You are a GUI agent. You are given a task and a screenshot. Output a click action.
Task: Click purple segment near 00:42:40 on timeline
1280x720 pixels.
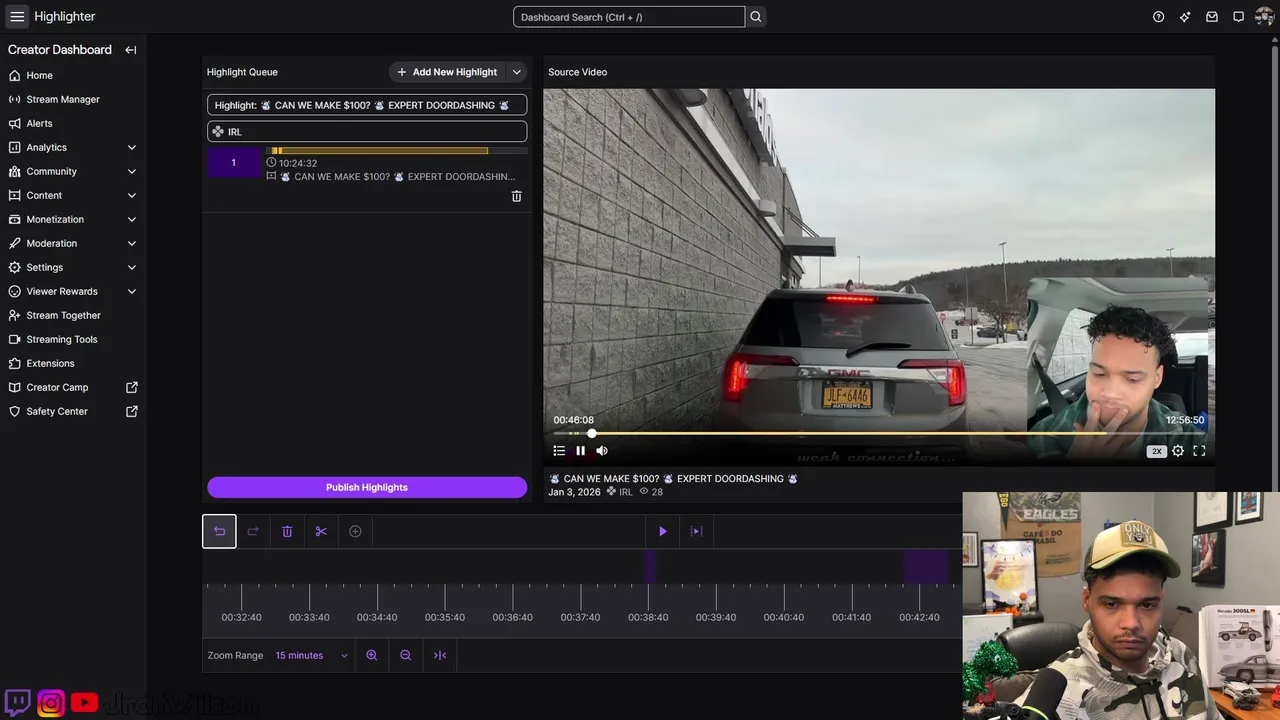(926, 567)
